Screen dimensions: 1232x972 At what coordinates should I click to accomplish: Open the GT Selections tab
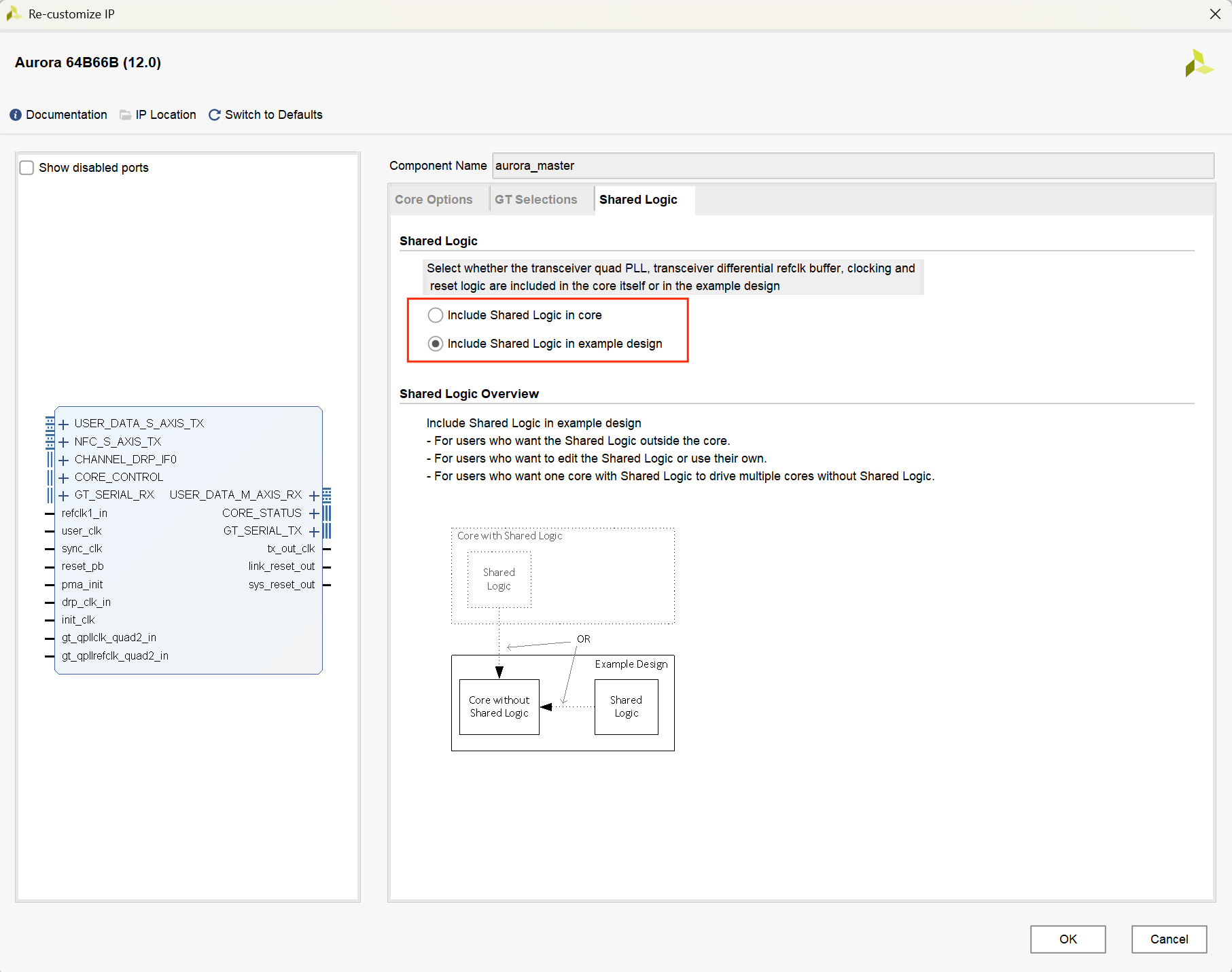536,199
